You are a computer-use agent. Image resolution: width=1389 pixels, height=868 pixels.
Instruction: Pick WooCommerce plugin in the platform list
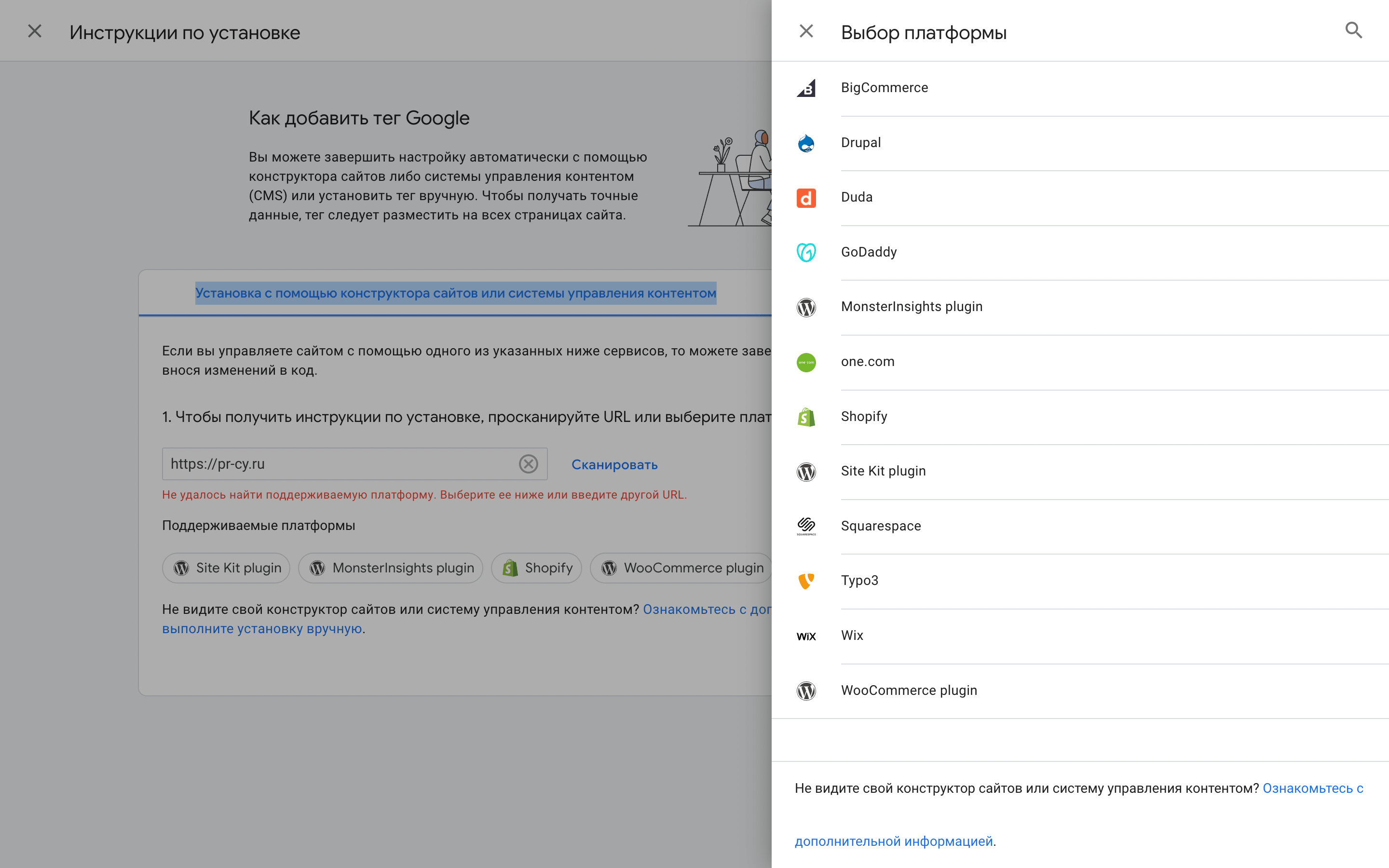[x=1080, y=691]
